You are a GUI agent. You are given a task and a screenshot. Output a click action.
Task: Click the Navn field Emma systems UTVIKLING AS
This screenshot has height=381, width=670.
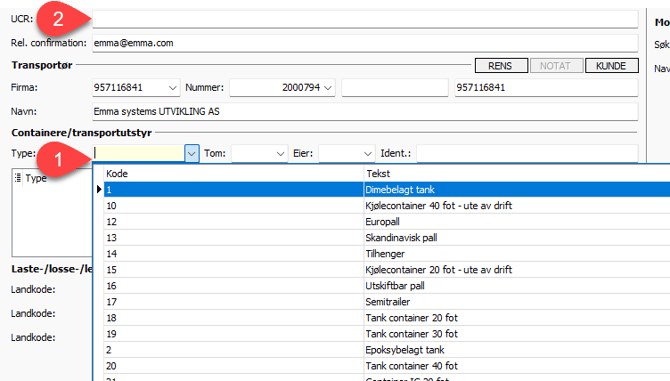[x=365, y=111]
